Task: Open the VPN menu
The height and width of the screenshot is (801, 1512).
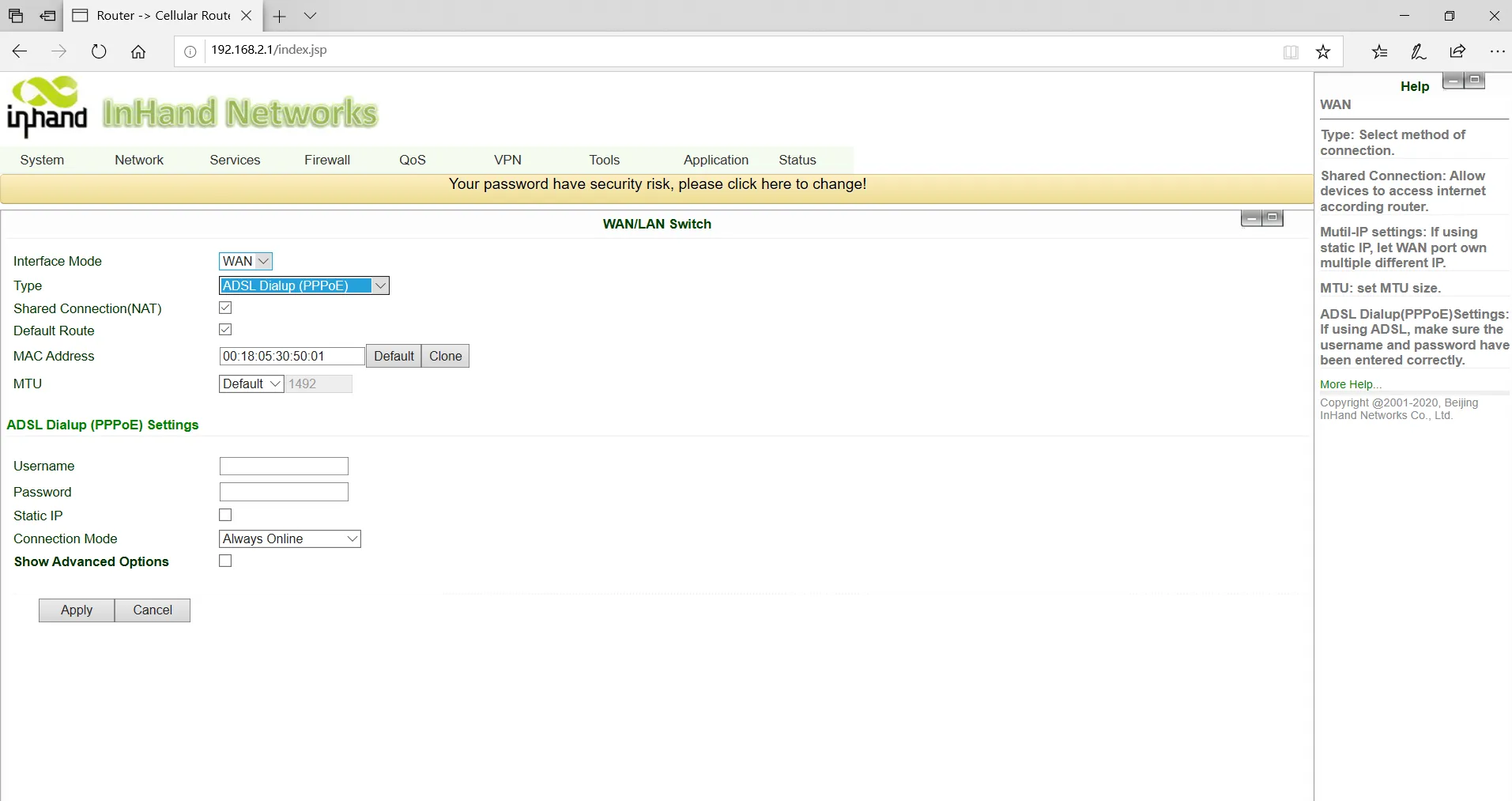Action: click(x=507, y=160)
